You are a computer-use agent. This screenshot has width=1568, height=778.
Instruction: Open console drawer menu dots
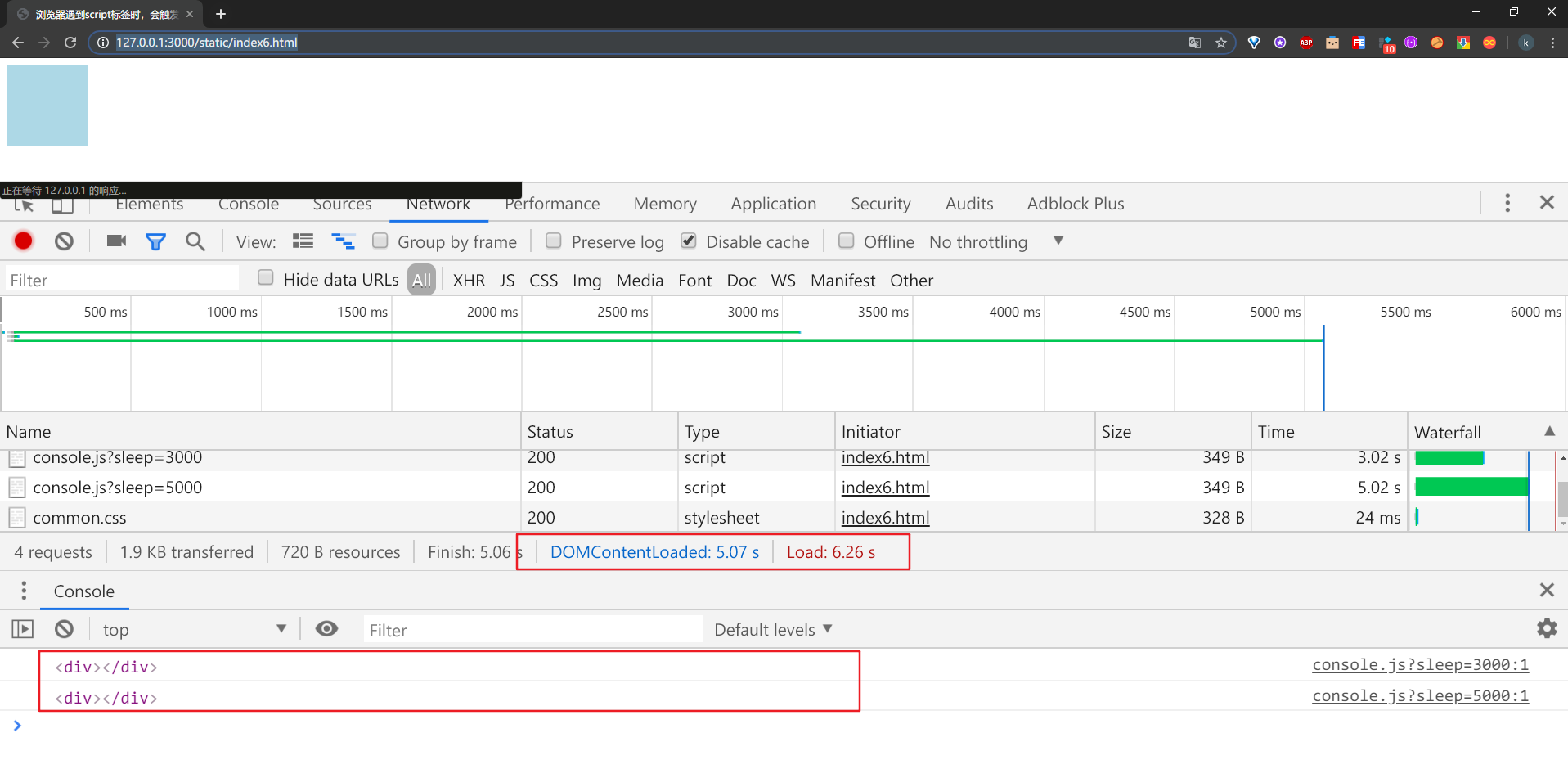[x=24, y=590]
